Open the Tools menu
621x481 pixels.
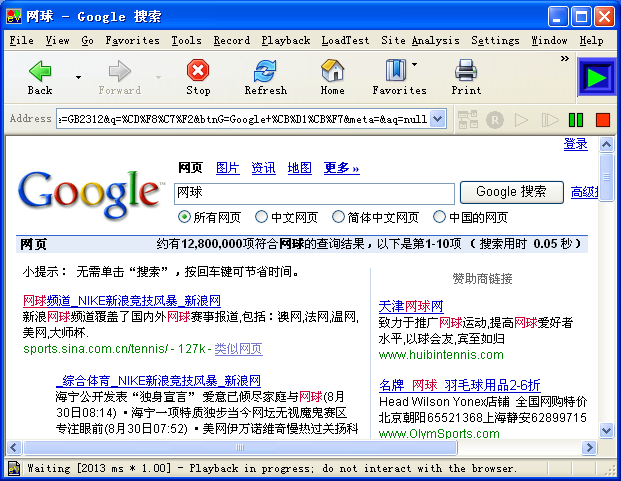point(186,40)
